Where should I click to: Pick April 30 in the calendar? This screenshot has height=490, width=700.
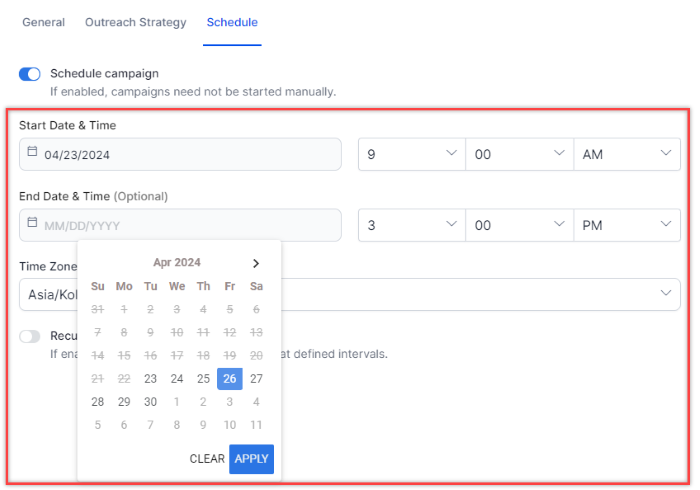tap(150, 401)
